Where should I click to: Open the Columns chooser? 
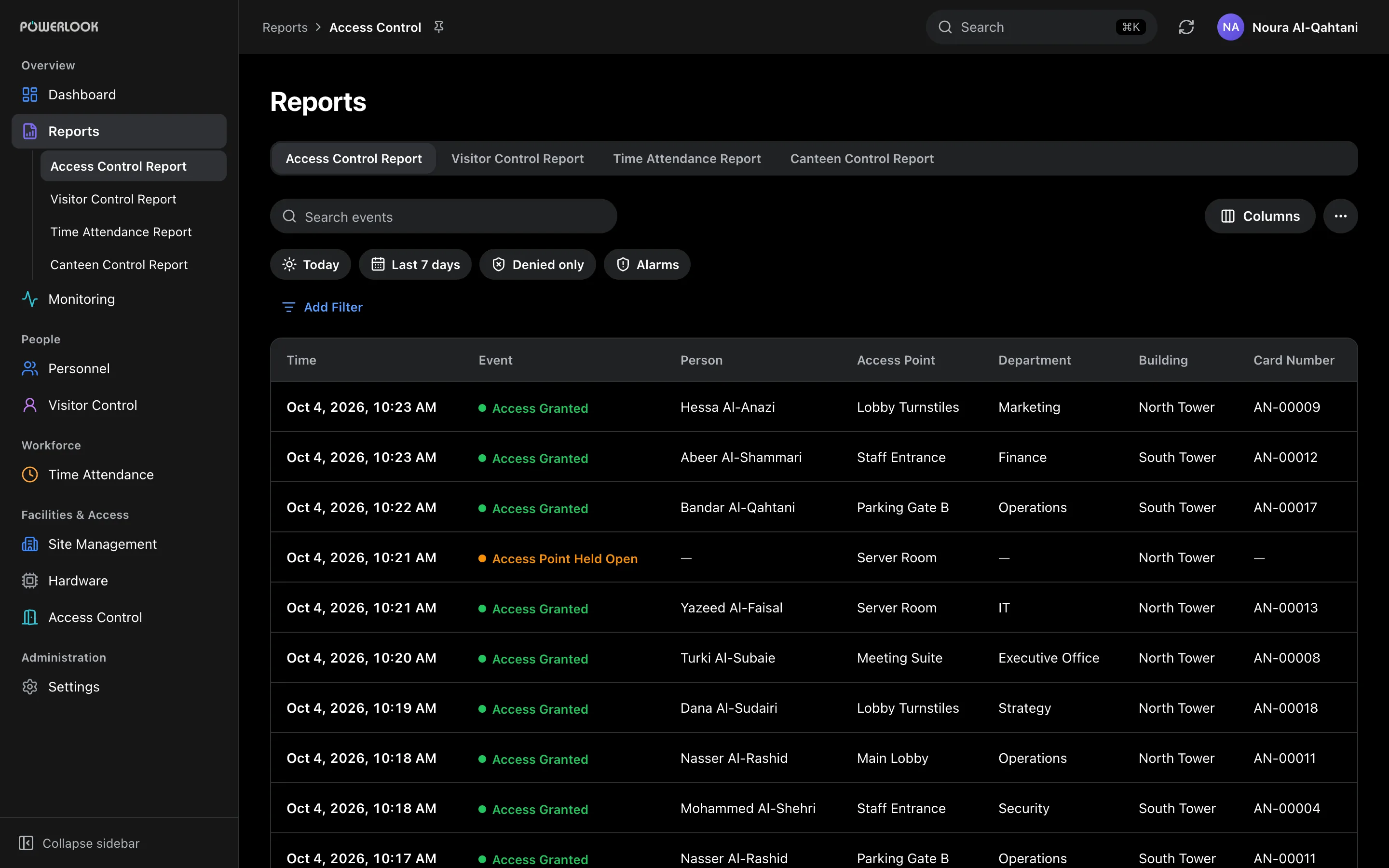tap(1260, 217)
